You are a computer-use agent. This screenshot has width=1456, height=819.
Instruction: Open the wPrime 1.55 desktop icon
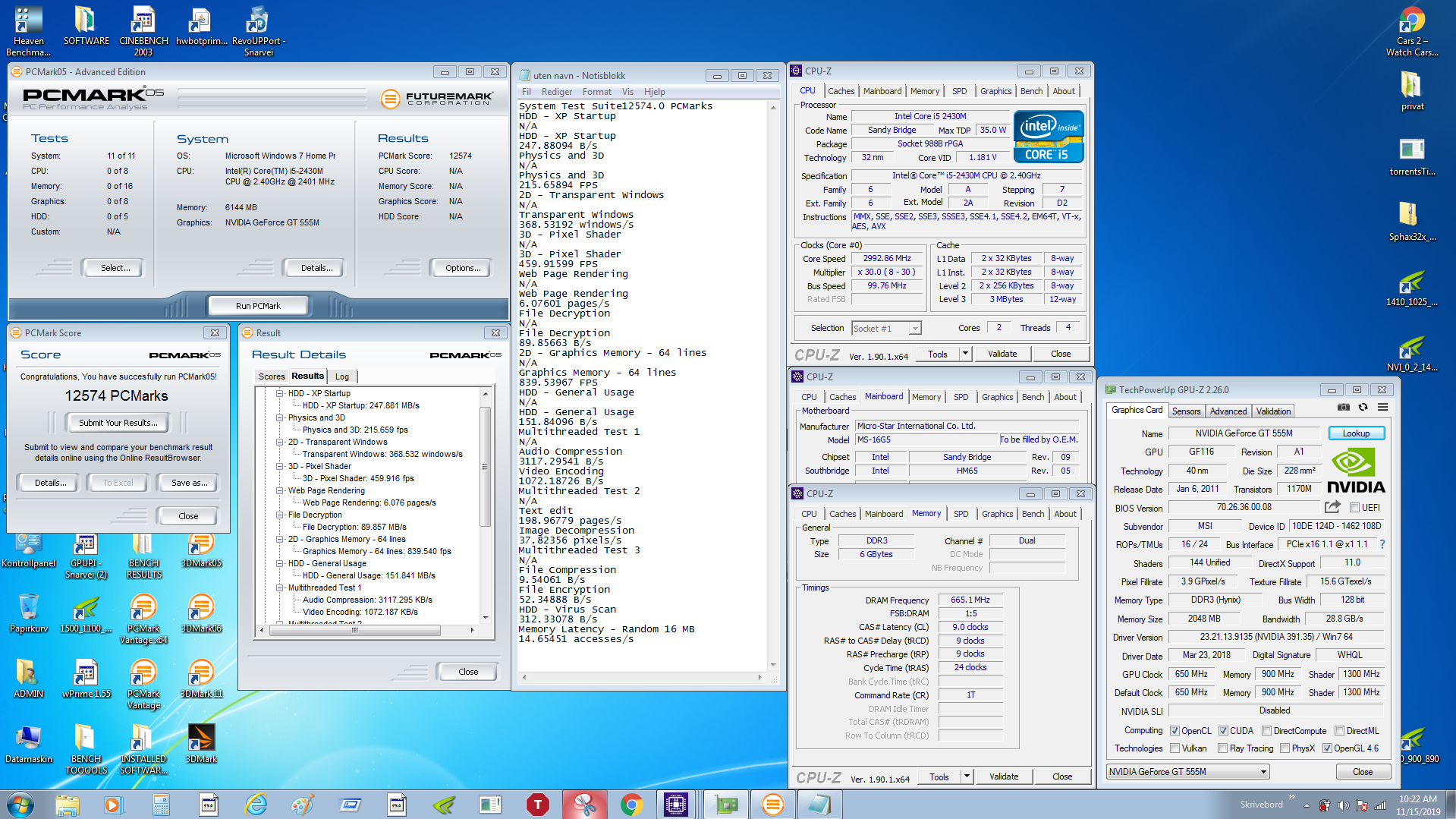tap(86, 679)
